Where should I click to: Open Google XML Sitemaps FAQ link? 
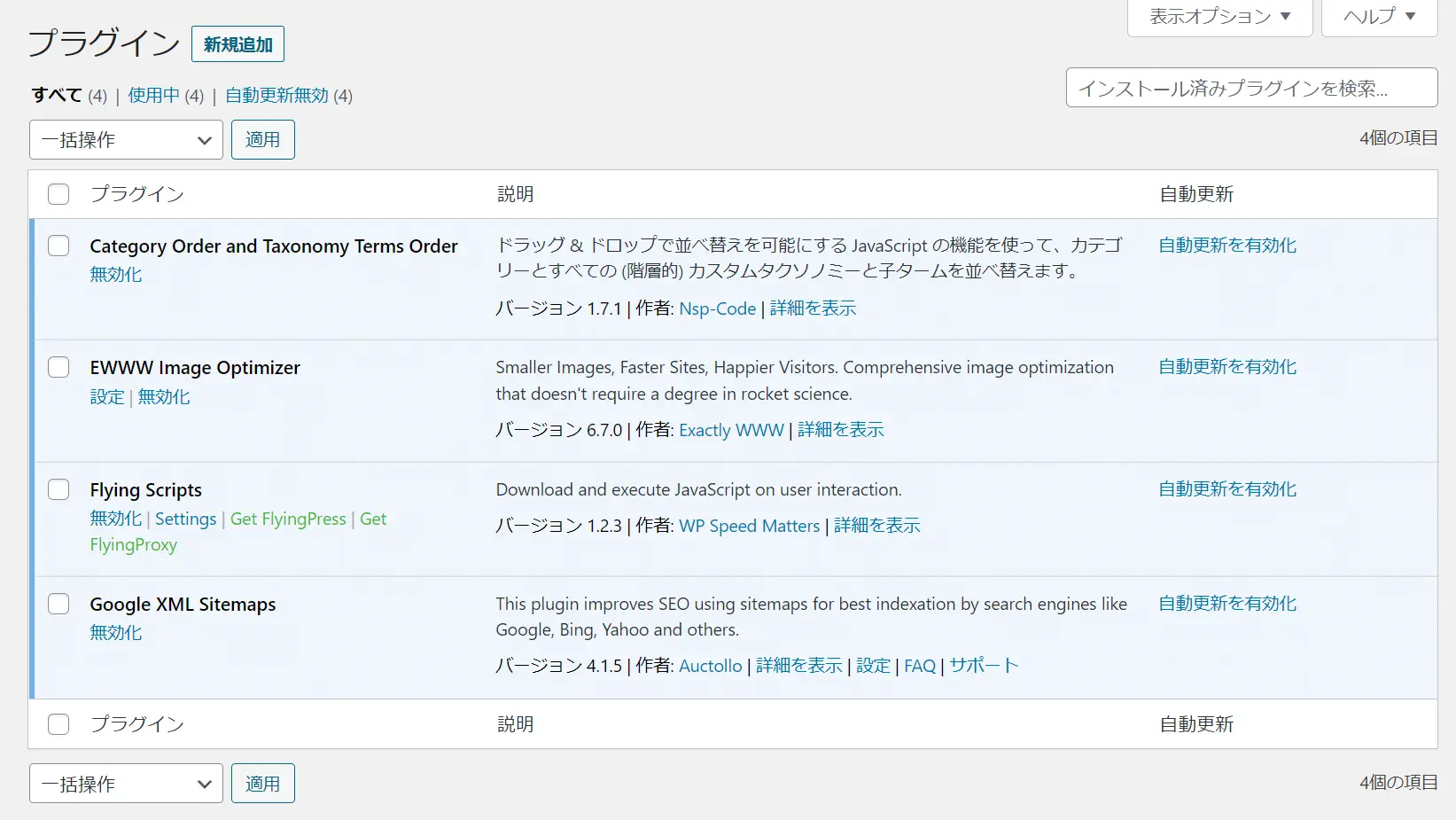tap(919, 666)
